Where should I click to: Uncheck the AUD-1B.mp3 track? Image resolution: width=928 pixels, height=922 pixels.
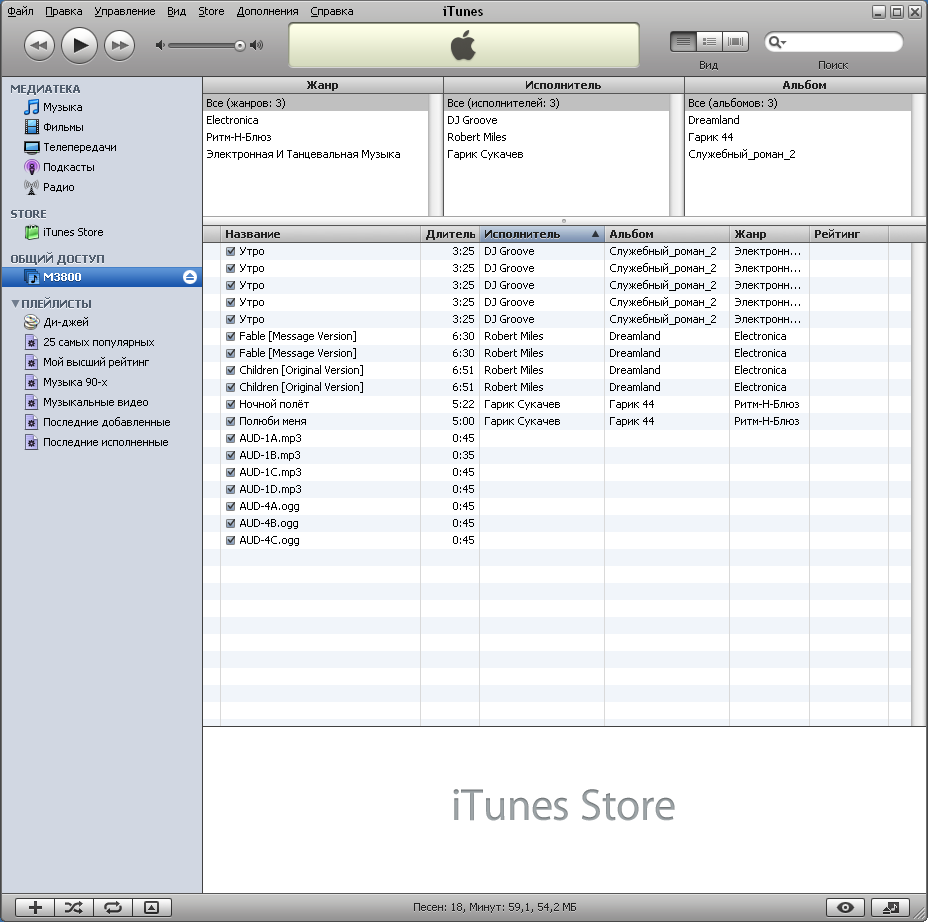point(231,456)
